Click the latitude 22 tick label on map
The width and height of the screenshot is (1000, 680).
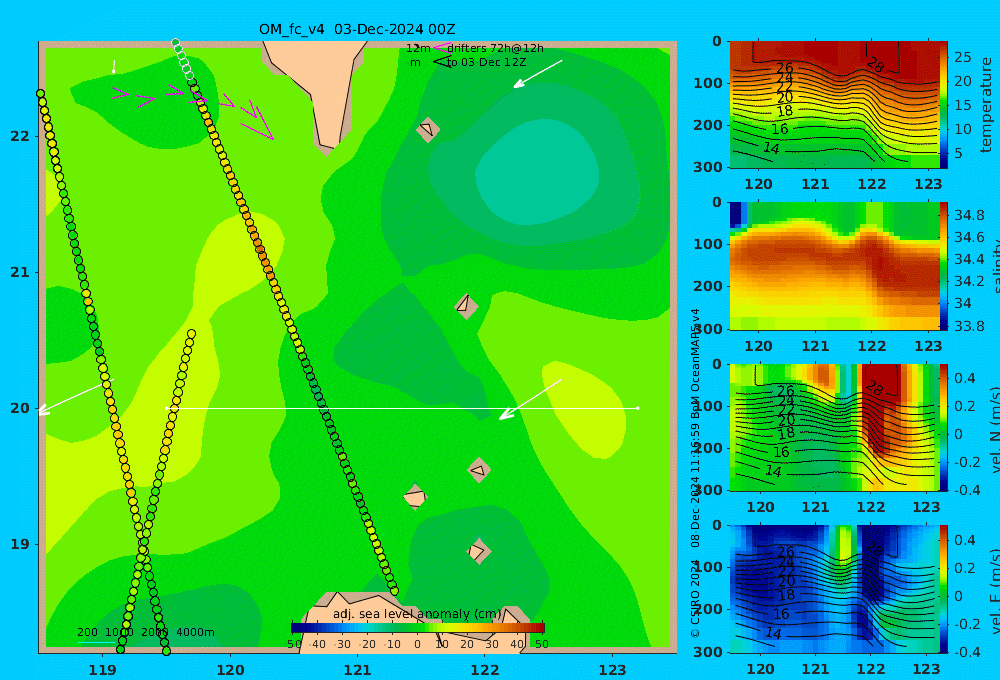[20, 136]
